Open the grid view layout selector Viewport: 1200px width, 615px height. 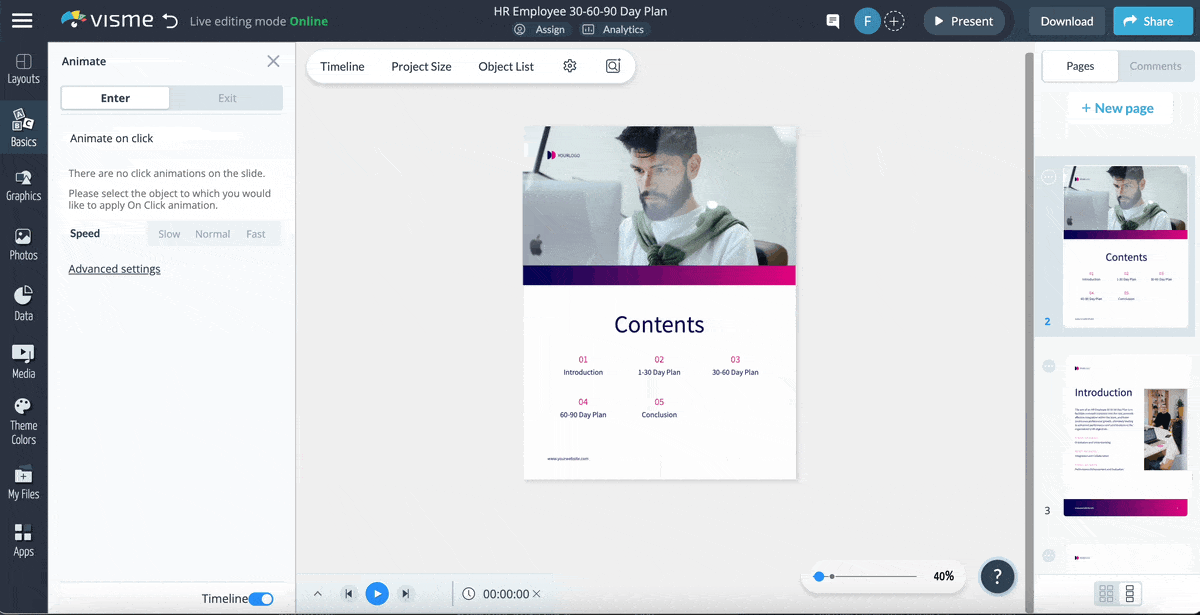(x=1107, y=593)
